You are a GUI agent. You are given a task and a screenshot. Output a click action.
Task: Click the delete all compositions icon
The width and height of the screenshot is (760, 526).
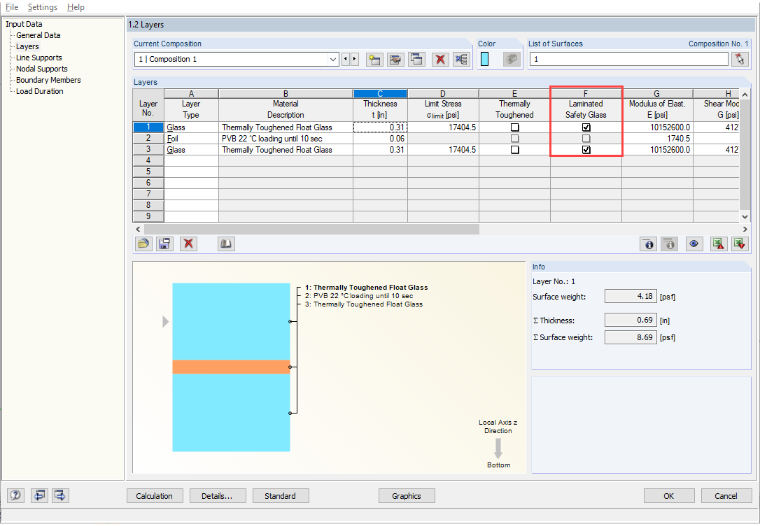point(461,60)
